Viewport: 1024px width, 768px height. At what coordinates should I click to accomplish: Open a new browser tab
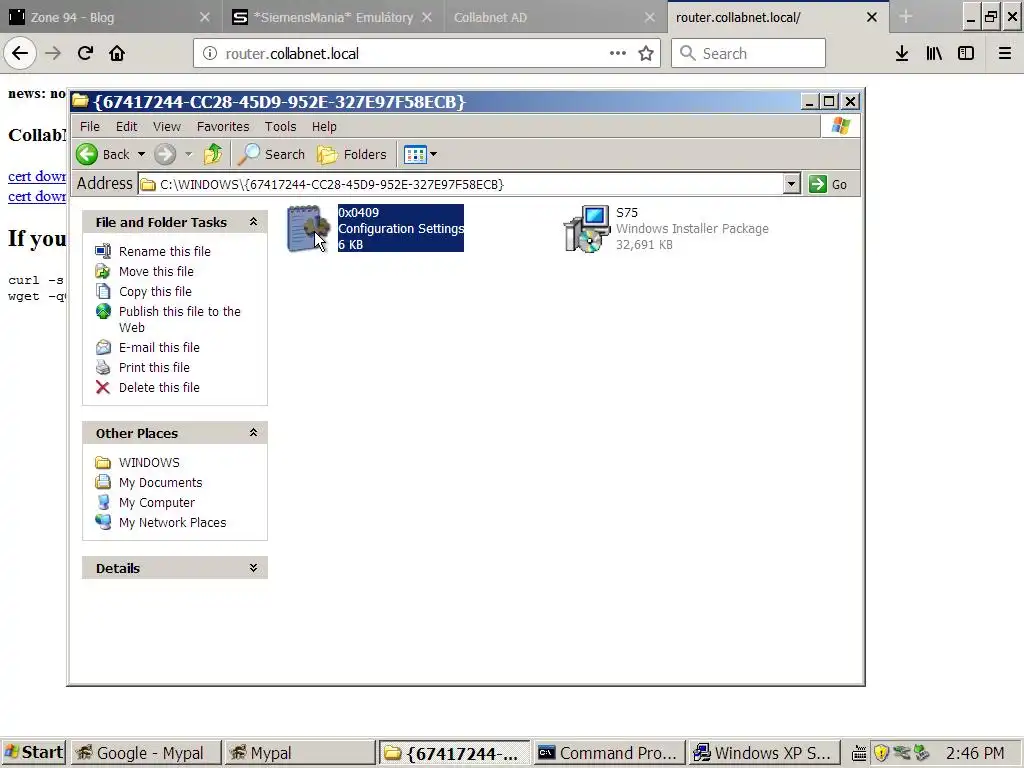[x=905, y=17]
